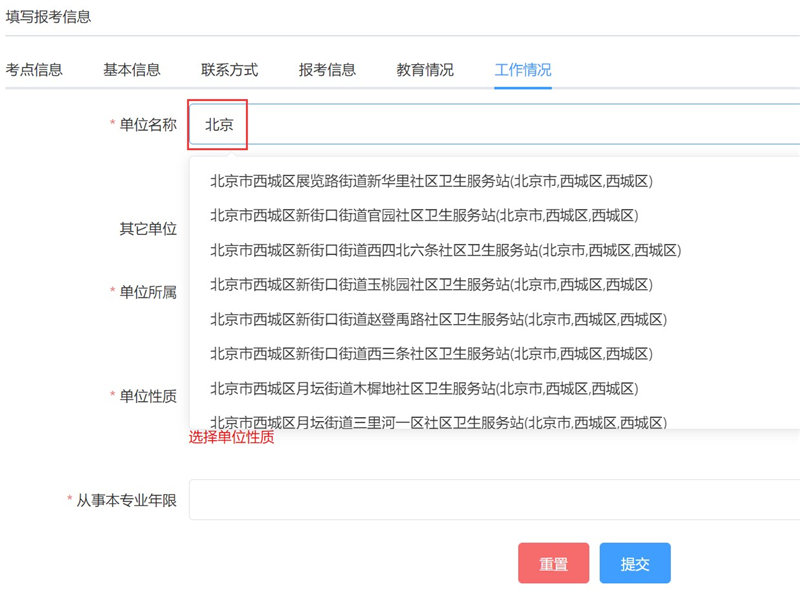Switch to the 教育情况 tab

[425, 70]
